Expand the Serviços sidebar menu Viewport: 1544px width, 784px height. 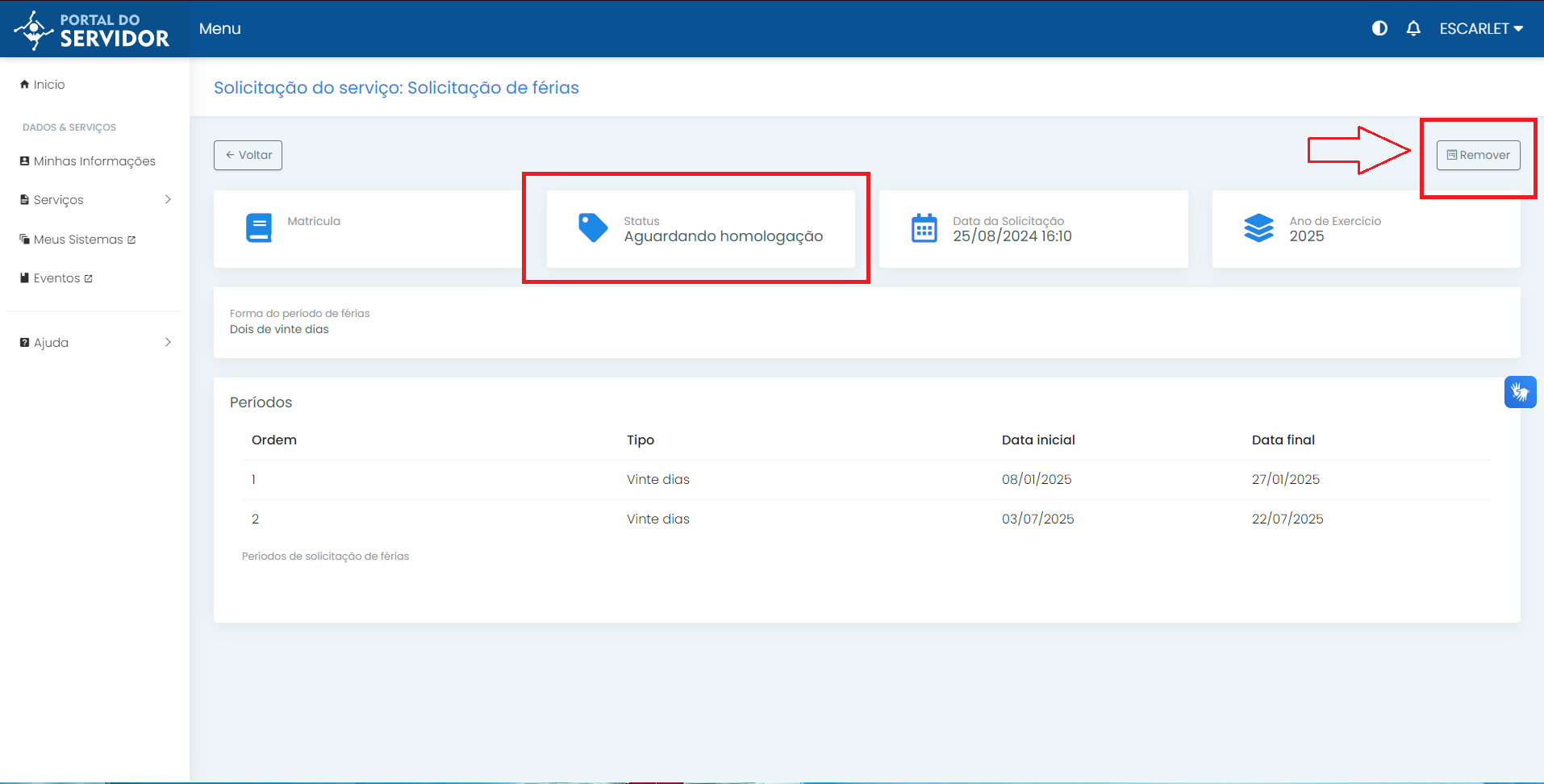click(95, 200)
